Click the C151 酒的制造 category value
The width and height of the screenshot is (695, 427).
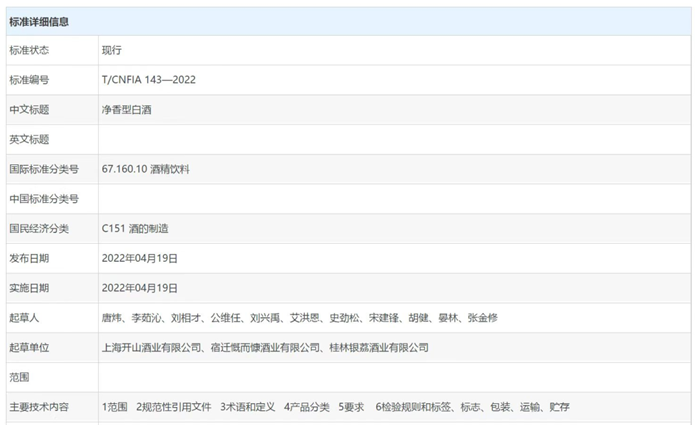tap(135, 229)
